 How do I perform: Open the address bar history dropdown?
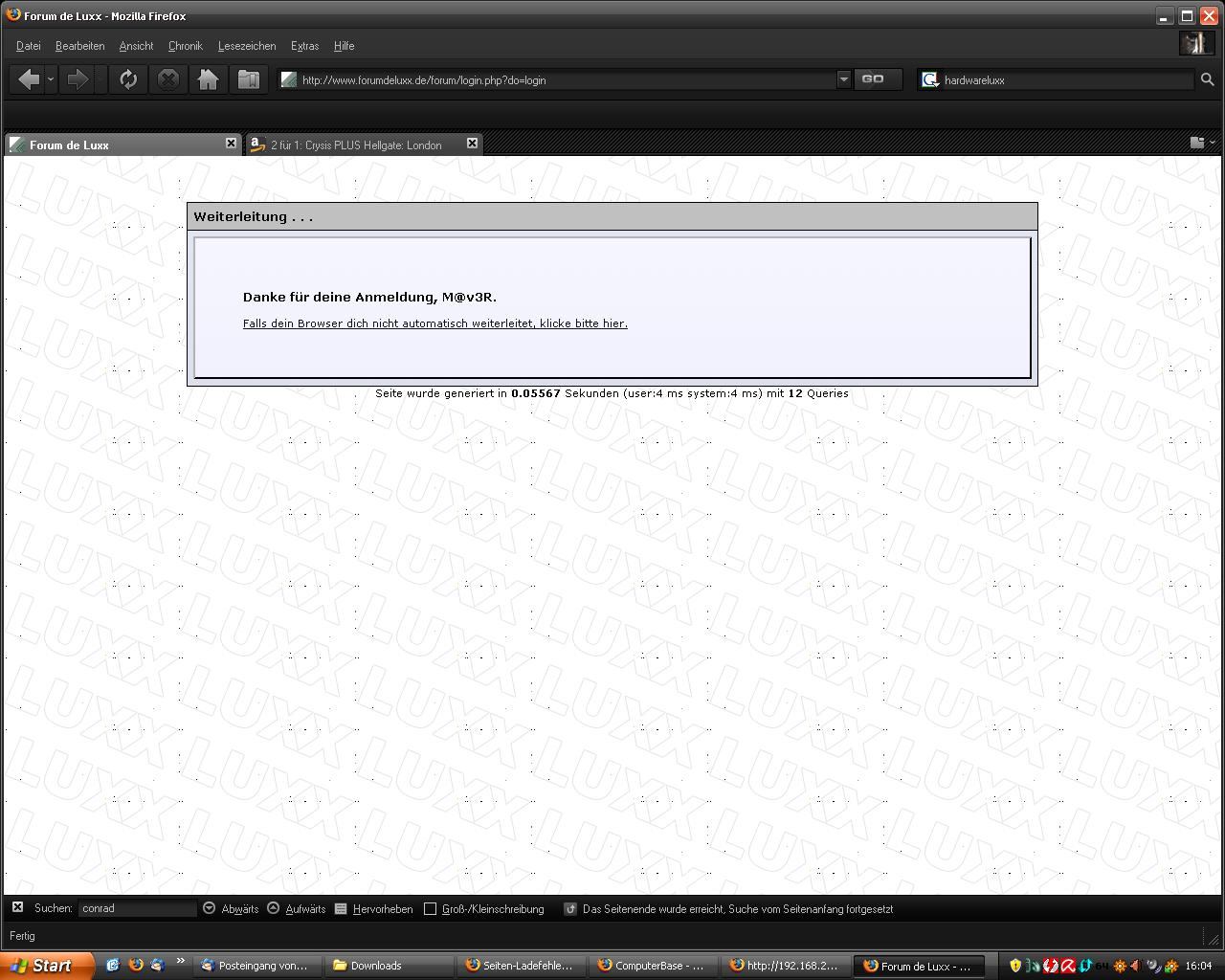pyautogui.click(x=843, y=79)
